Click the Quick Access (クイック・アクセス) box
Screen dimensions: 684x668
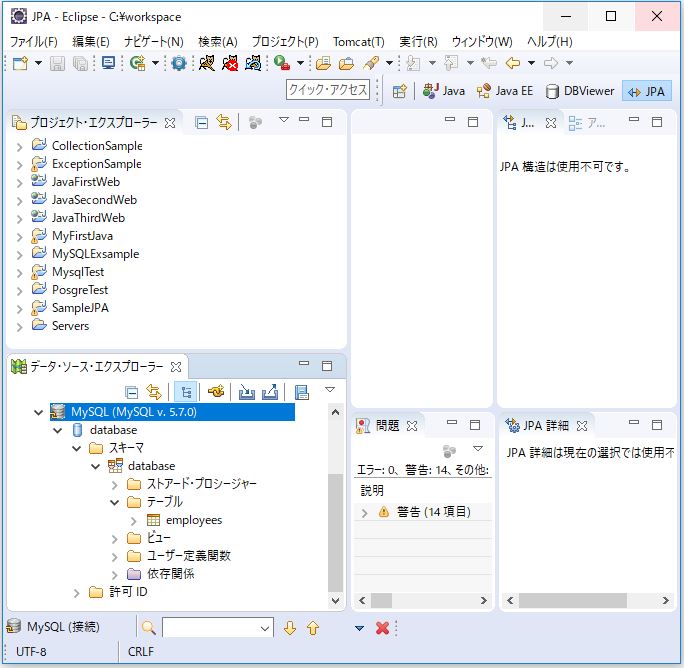click(328, 91)
